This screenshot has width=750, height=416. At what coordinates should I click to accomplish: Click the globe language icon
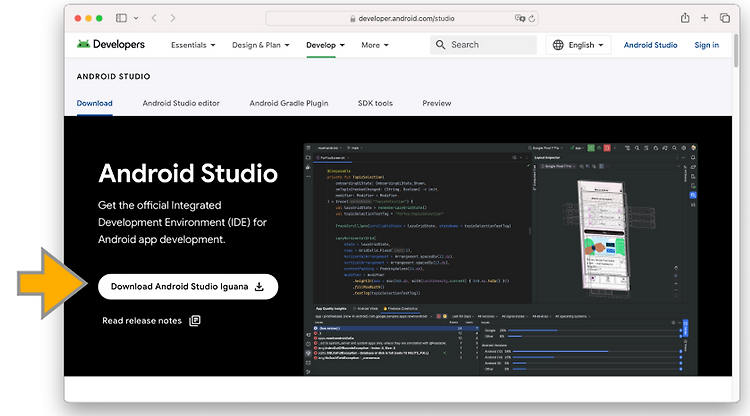(x=558, y=45)
